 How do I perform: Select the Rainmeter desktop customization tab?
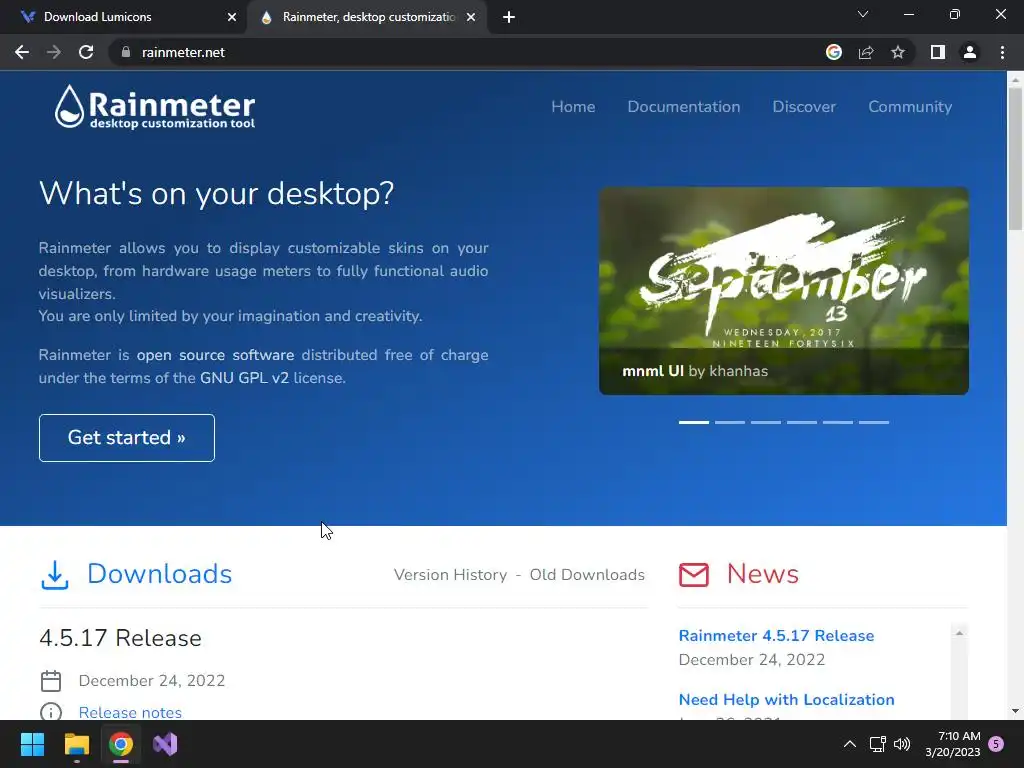click(x=367, y=17)
